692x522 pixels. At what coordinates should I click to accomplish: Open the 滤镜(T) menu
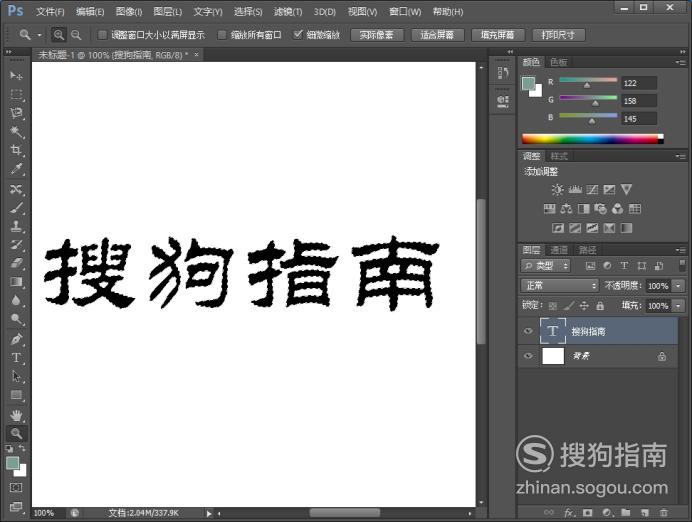(x=288, y=11)
